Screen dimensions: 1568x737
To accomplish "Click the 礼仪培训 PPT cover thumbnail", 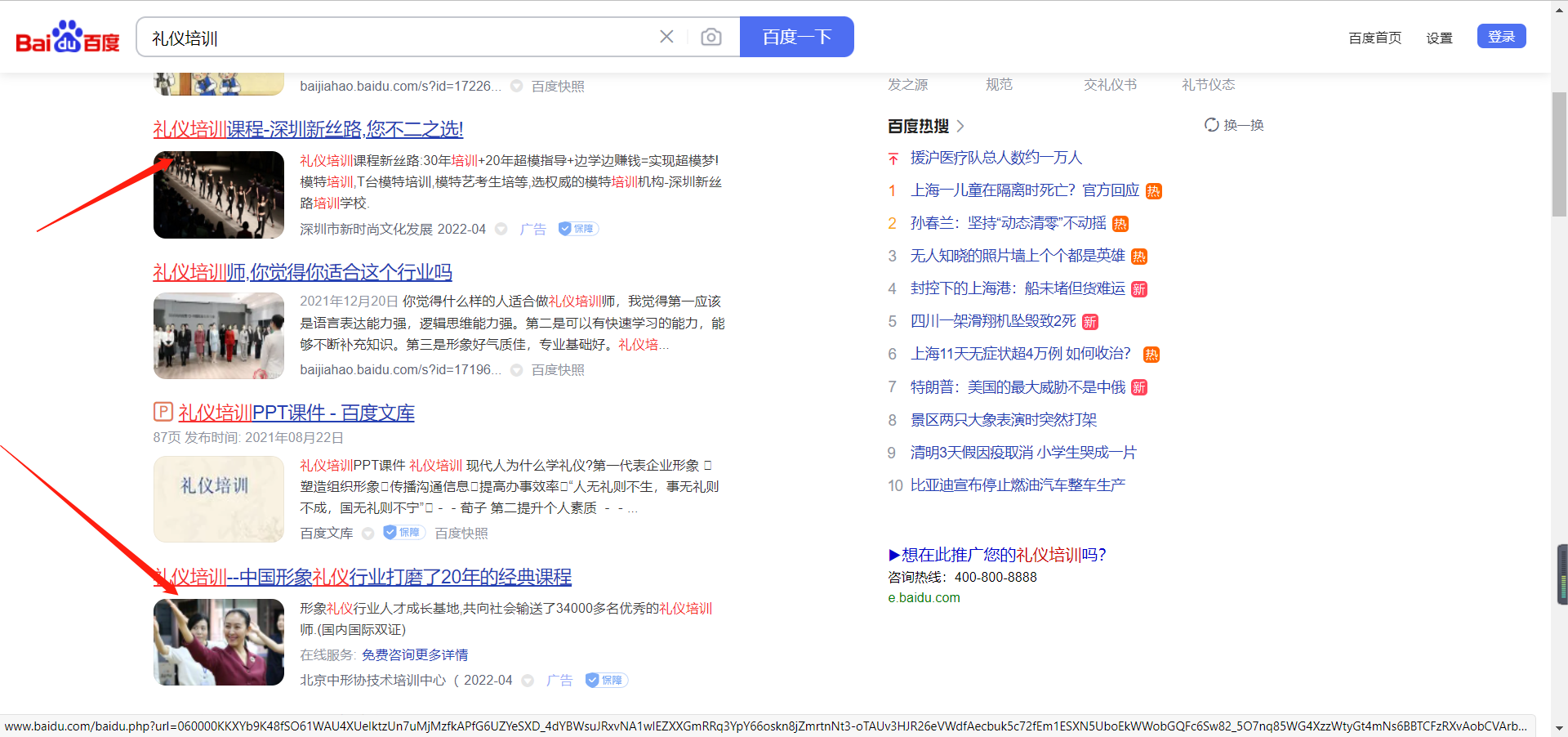I will [219, 499].
